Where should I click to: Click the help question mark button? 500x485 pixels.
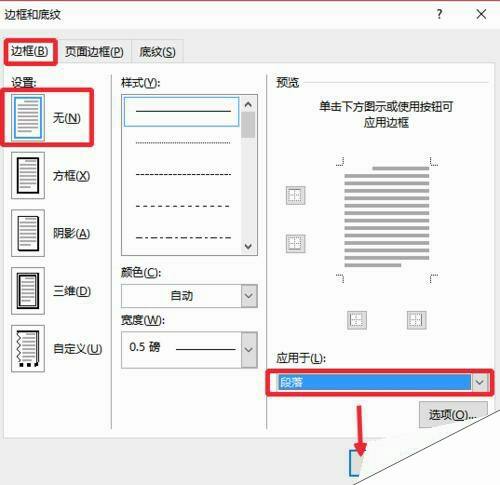pos(439,14)
